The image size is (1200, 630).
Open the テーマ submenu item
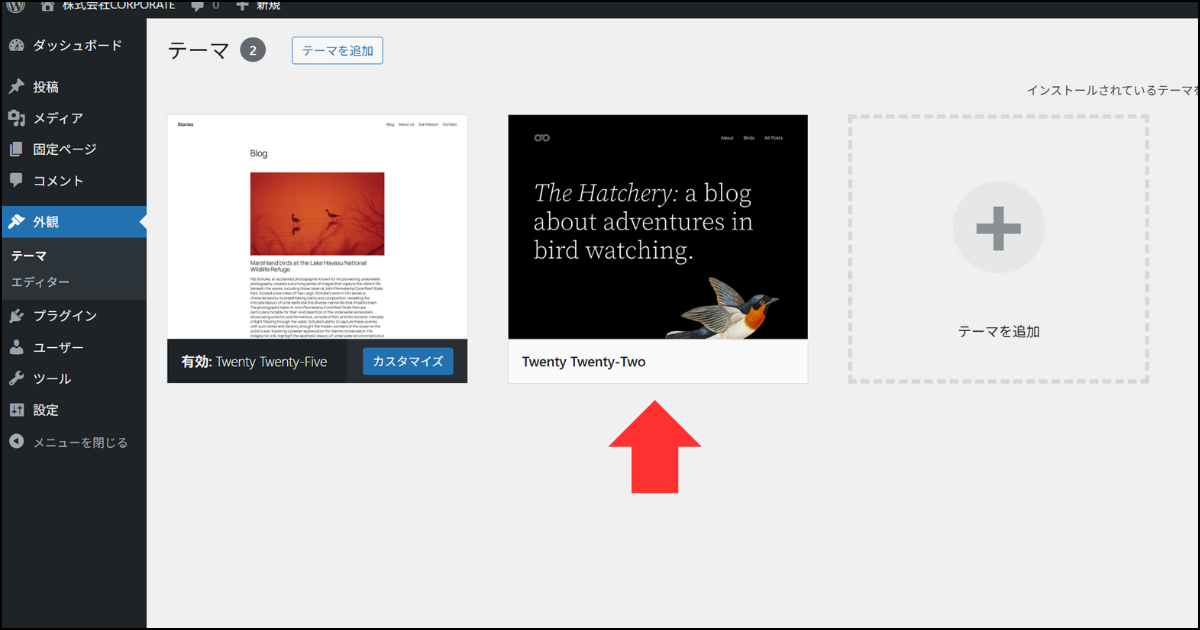[x=29, y=256]
